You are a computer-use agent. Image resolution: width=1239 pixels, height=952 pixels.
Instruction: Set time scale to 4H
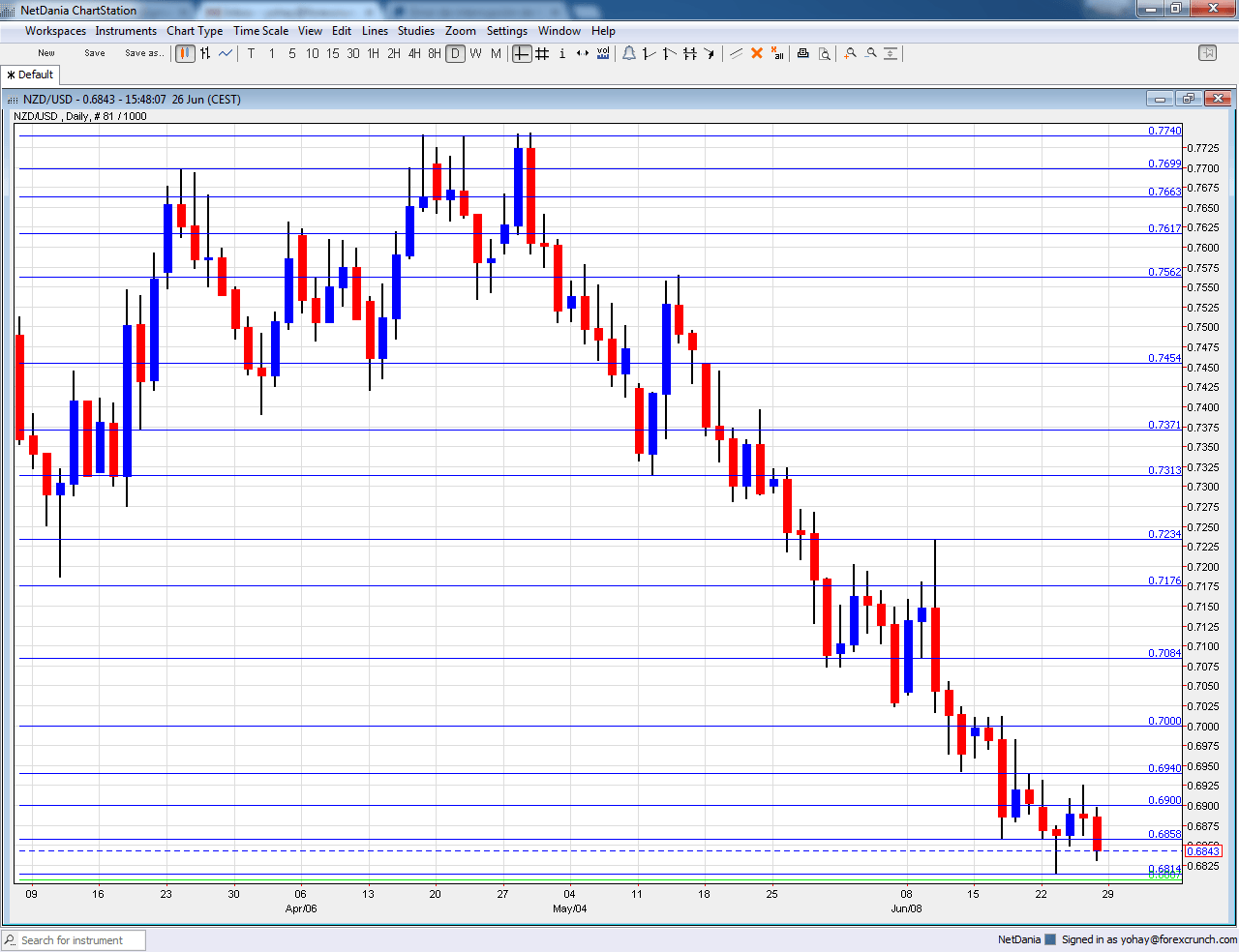click(414, 53)
